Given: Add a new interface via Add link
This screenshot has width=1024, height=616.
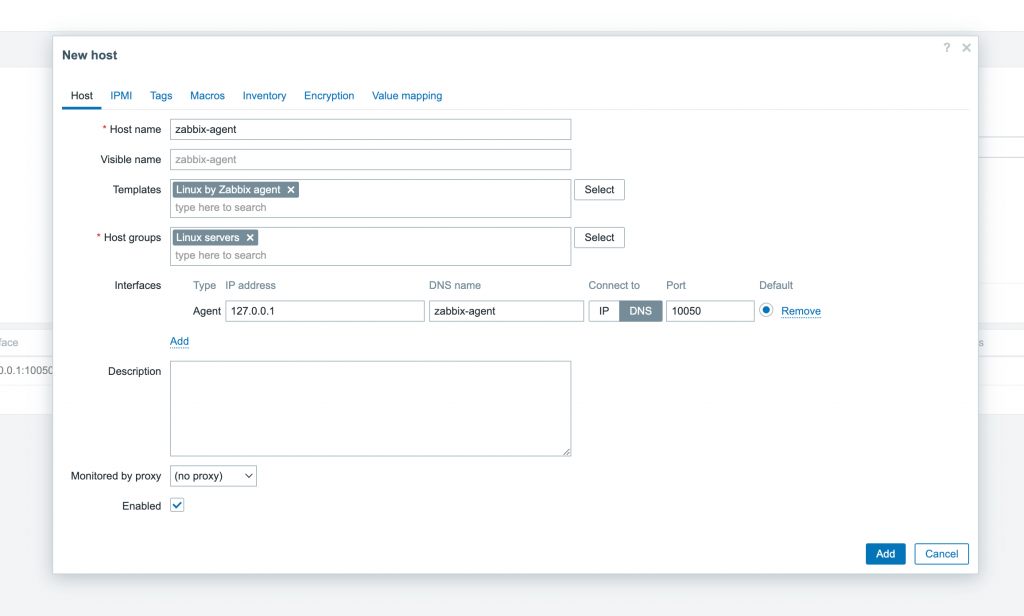Looking at the screenshot, I should coord(179,341).
